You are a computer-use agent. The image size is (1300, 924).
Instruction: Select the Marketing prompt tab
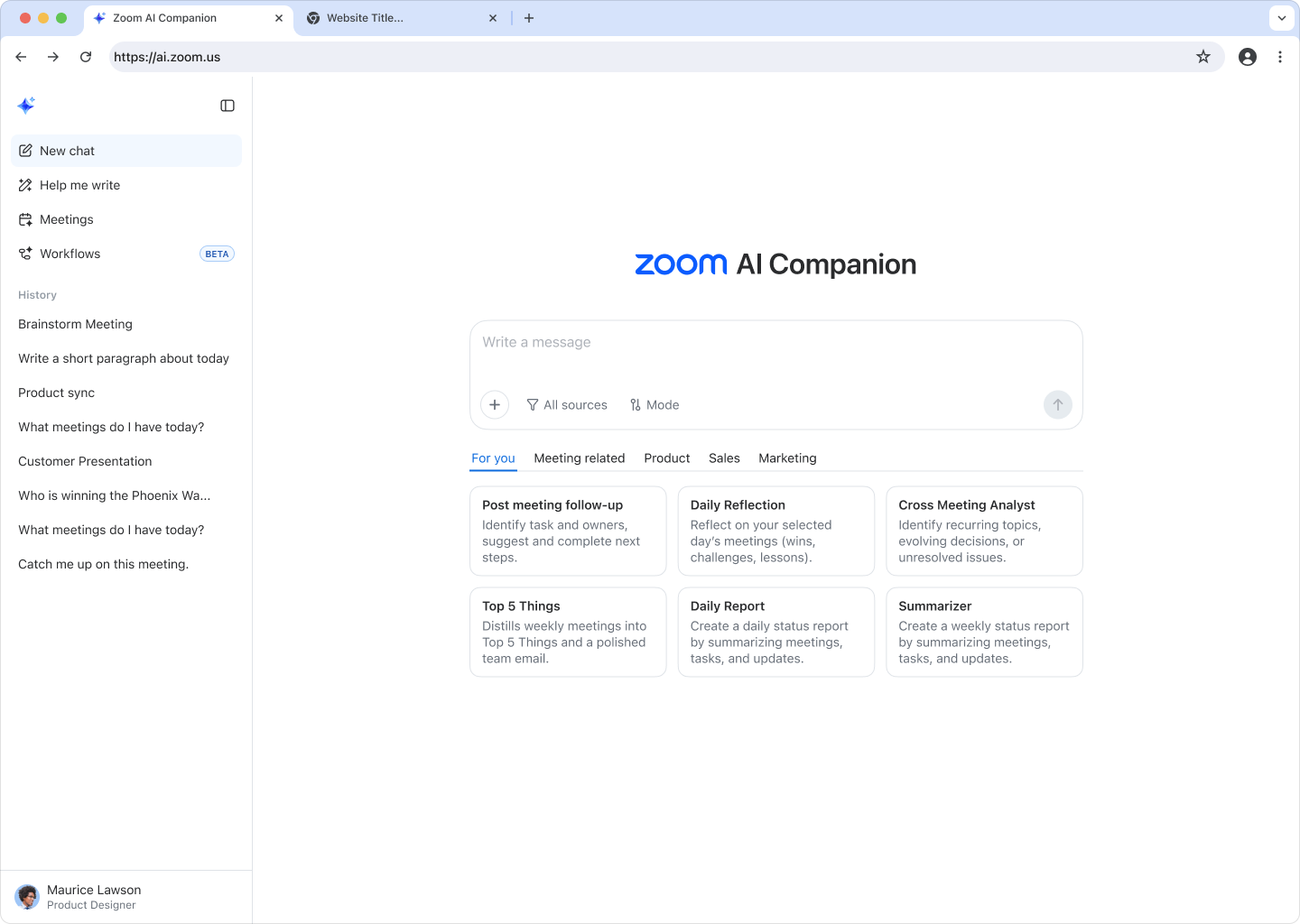786,457
